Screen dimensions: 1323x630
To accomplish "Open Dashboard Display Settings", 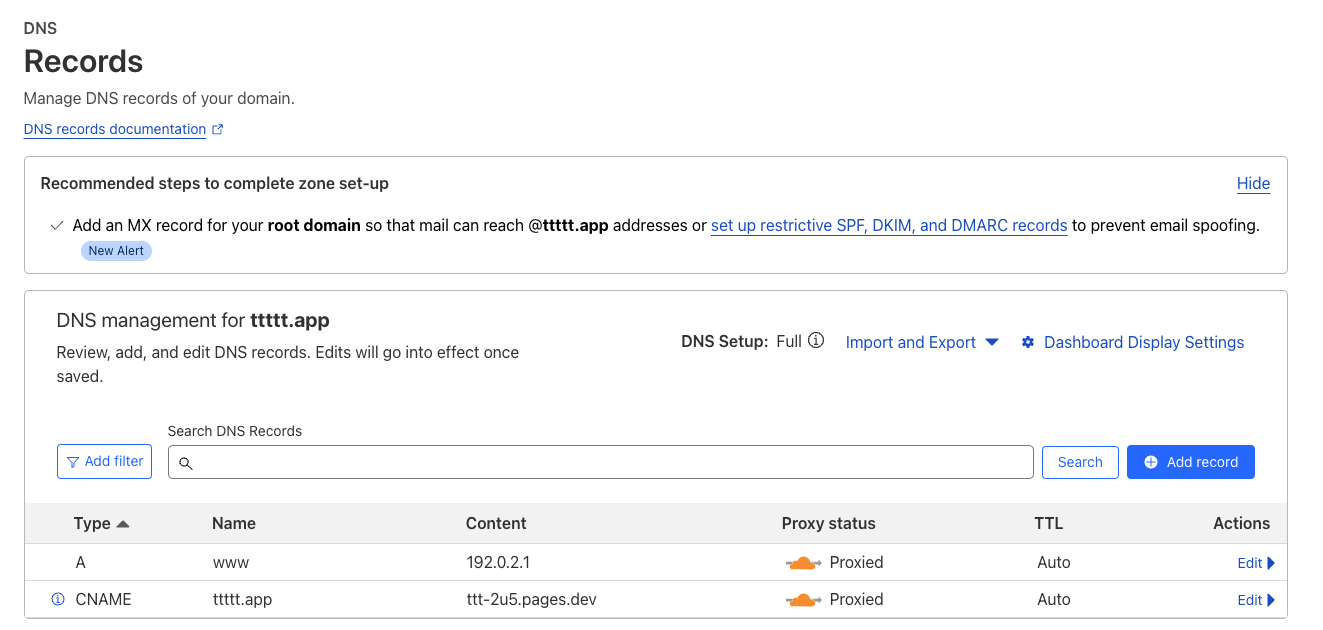I will 1144,342.
